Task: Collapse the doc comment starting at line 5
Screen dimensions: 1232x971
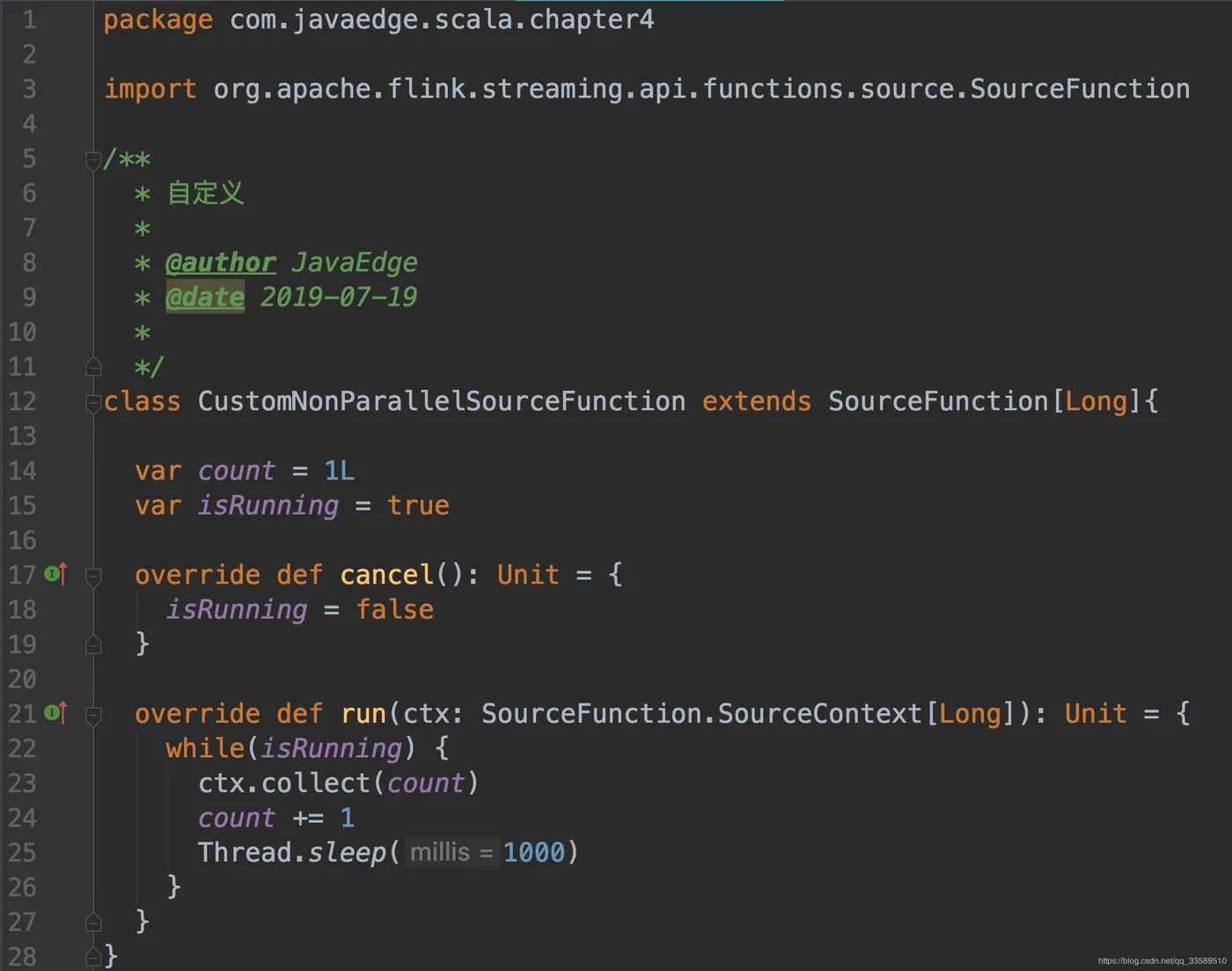Action: pyautogui.click(x=93, y=160)
